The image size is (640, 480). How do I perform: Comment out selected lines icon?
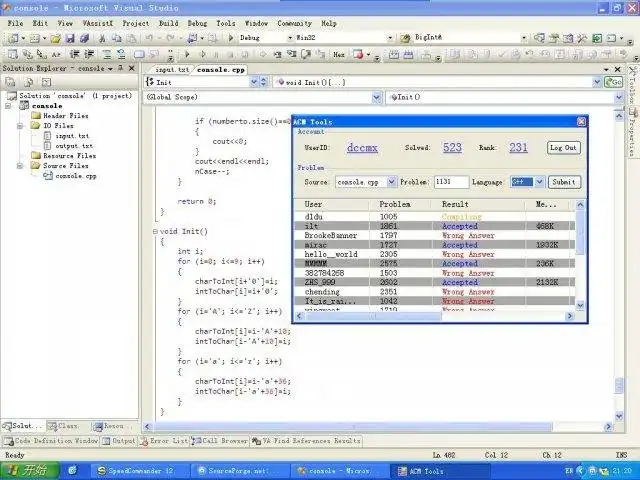(107, 54)
